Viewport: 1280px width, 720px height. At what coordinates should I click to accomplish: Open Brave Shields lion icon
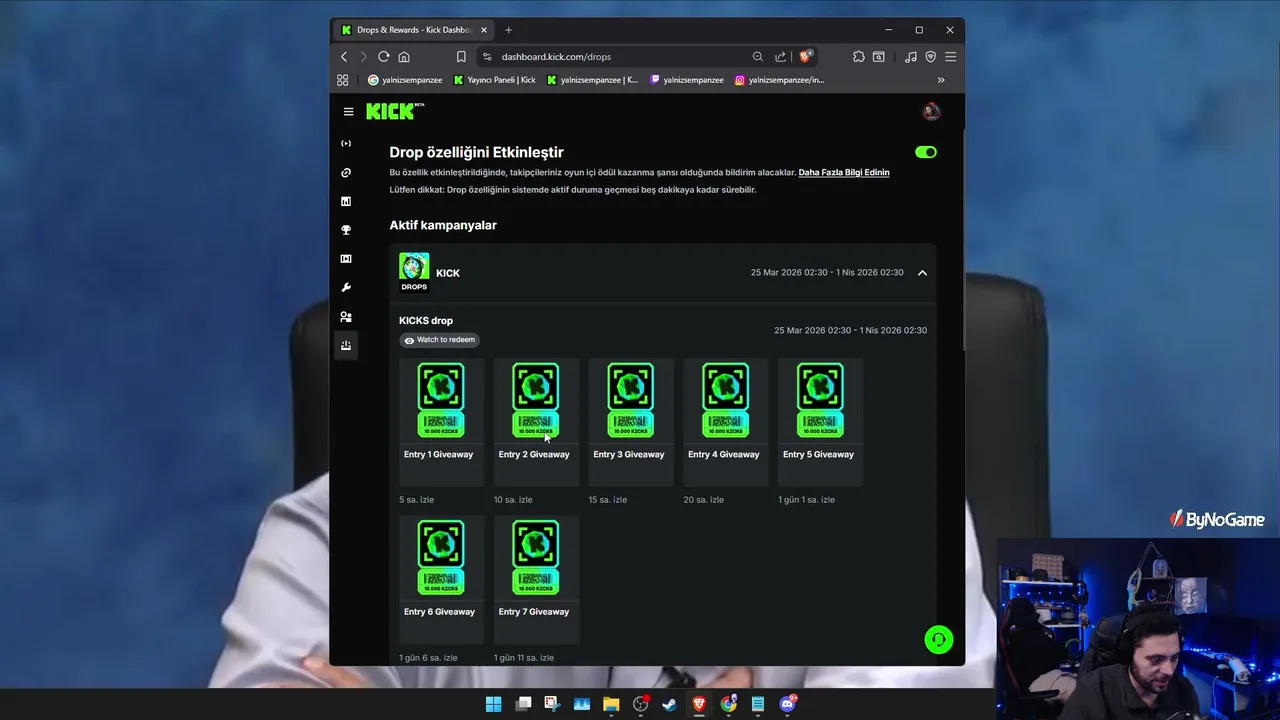pyautogui.click(x=806, y=57)
